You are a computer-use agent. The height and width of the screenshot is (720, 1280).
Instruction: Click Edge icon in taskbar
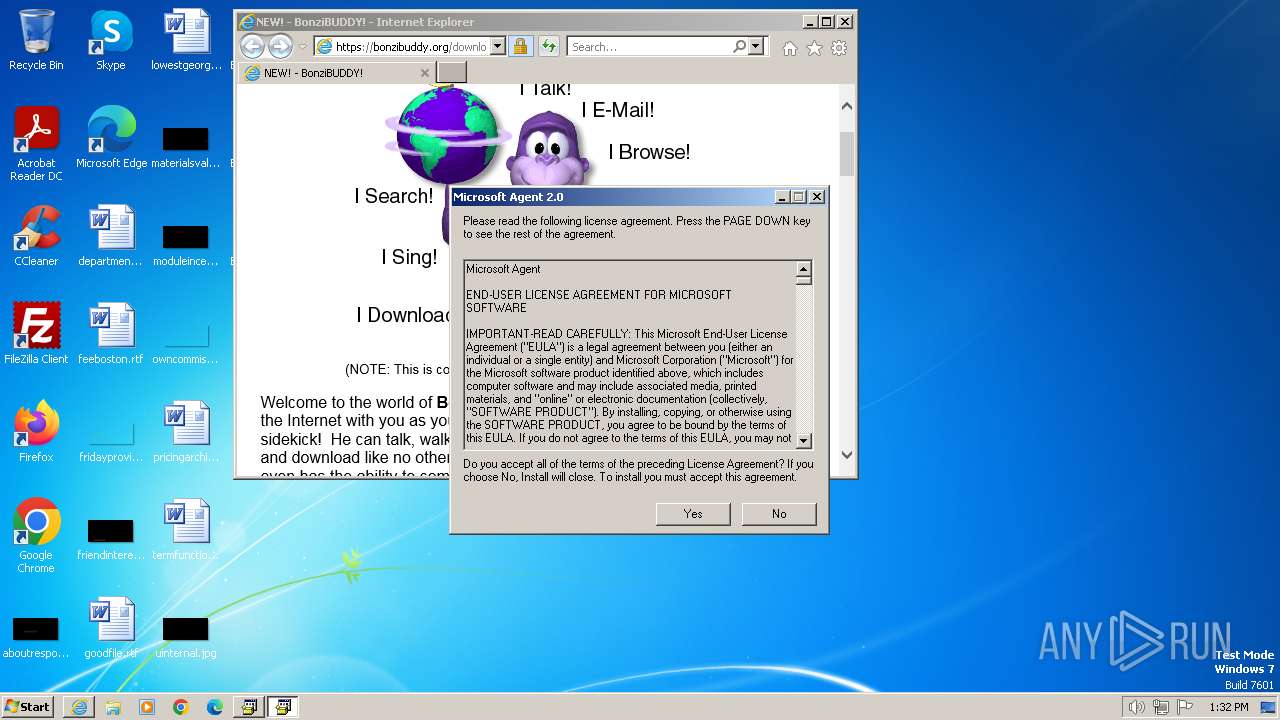coord(215,707)
